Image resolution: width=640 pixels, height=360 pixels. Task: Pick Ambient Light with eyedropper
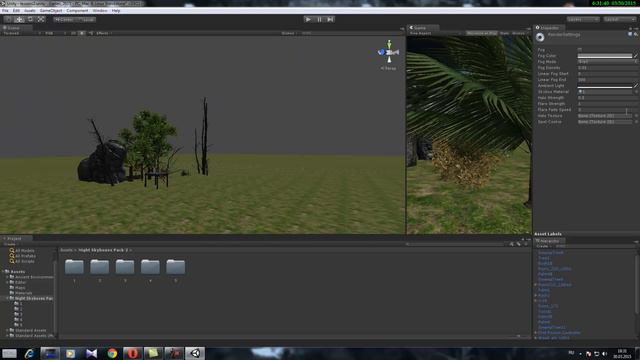click(636, 86)
